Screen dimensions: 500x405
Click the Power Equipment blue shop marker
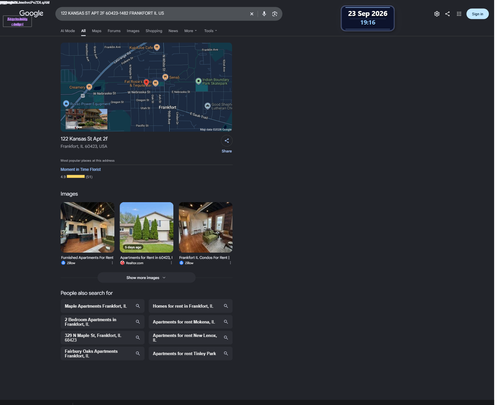[66, 104]
